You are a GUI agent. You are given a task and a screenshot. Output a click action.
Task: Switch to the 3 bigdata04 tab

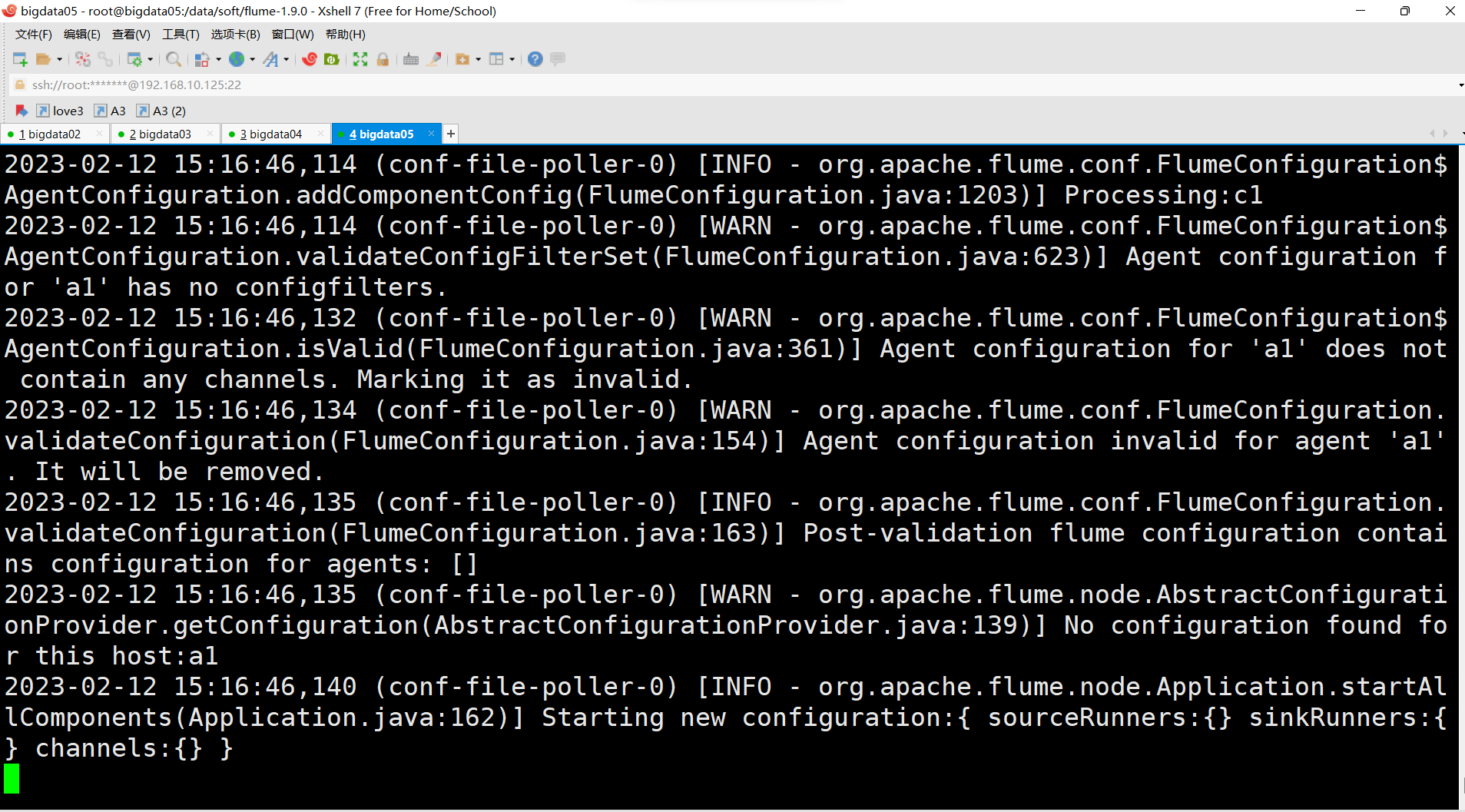click(270, 134)
